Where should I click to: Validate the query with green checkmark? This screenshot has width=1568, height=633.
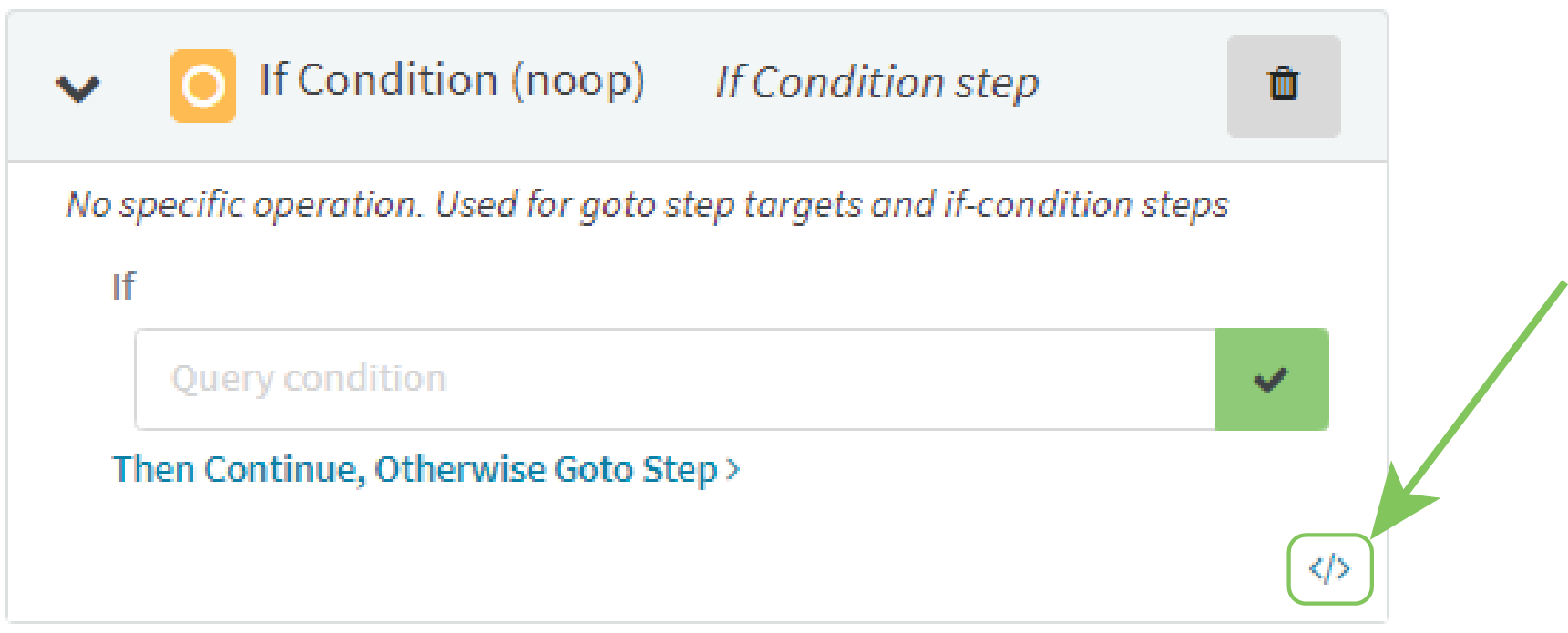(x=1272, y=379)
